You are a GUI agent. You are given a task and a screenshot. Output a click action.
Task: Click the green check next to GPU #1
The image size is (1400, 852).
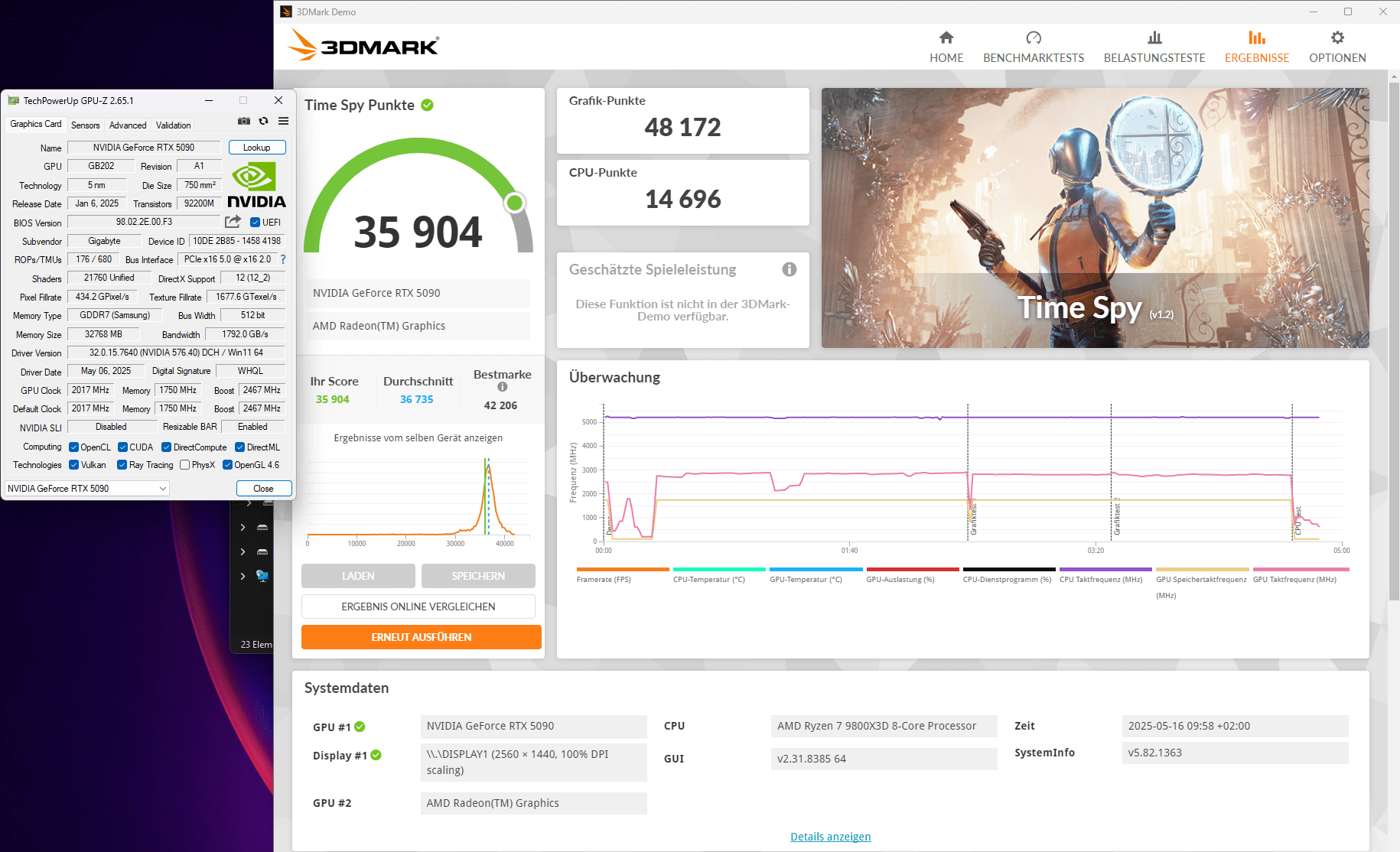(360, 727)
